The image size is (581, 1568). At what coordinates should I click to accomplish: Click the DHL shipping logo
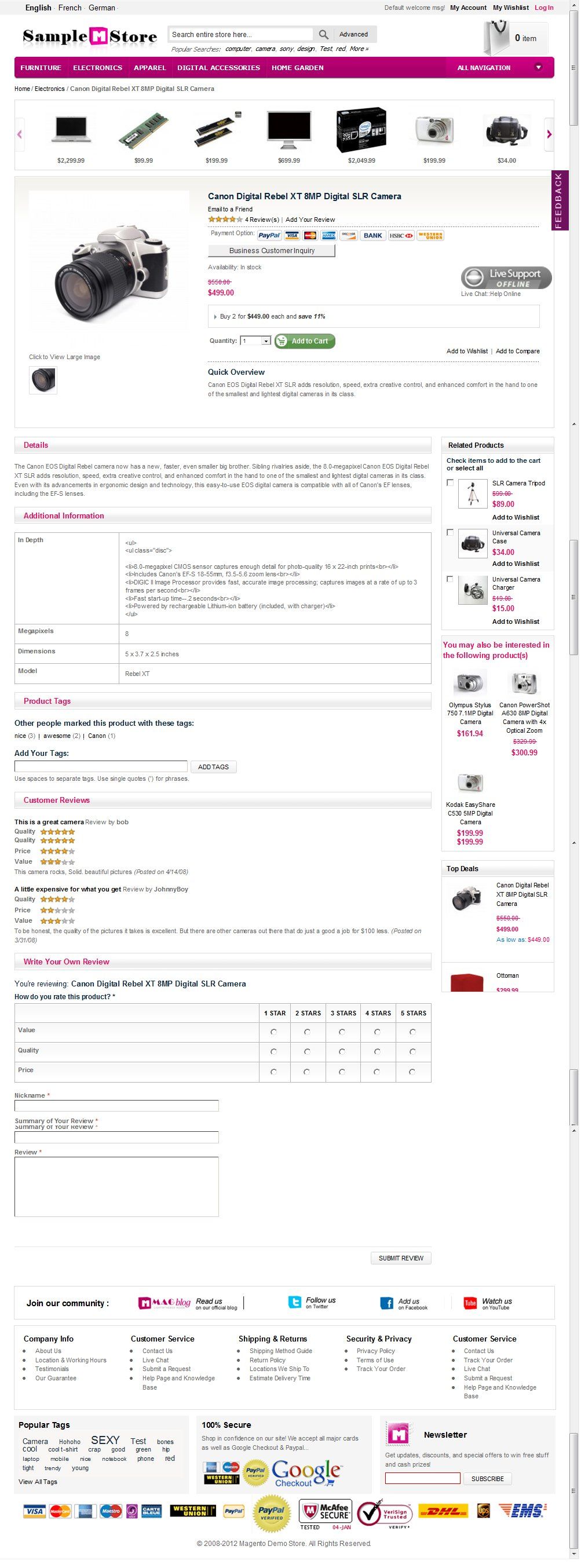click(x=443, y=1511)
